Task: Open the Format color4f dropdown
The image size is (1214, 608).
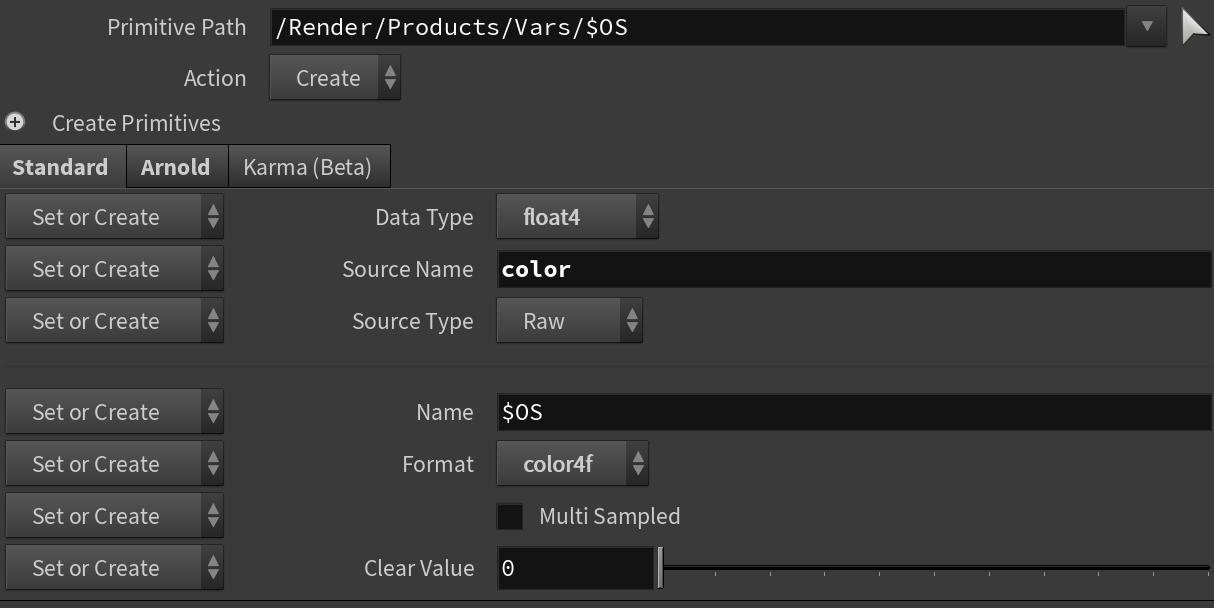Action: 572,464
